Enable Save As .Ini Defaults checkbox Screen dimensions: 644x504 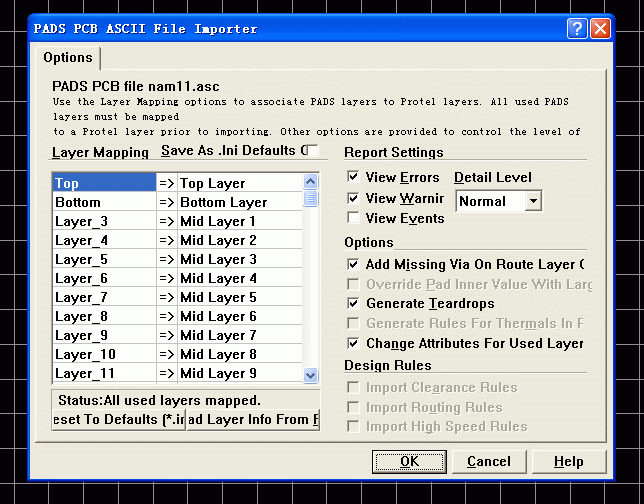click(x=313, y=151)
